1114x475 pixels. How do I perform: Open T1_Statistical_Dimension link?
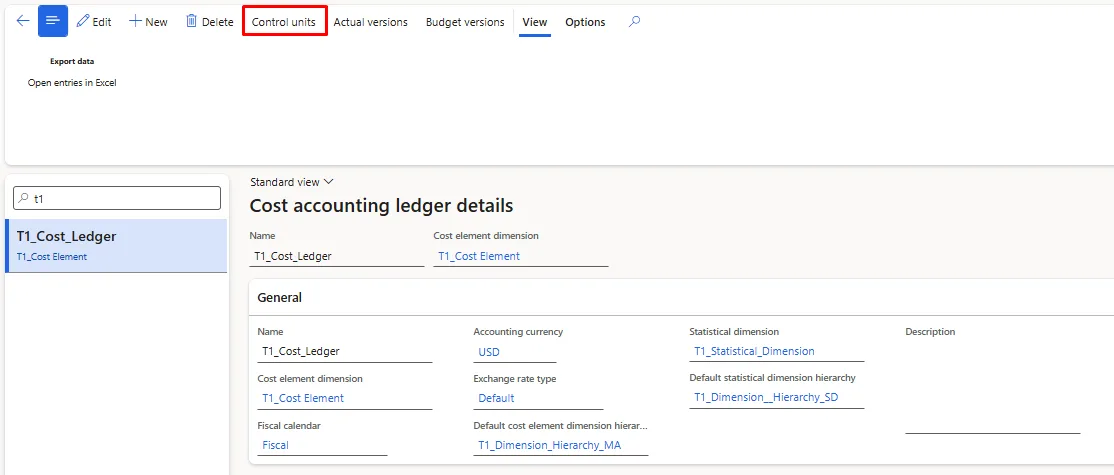pyautogui.click(x=755, y=351)
